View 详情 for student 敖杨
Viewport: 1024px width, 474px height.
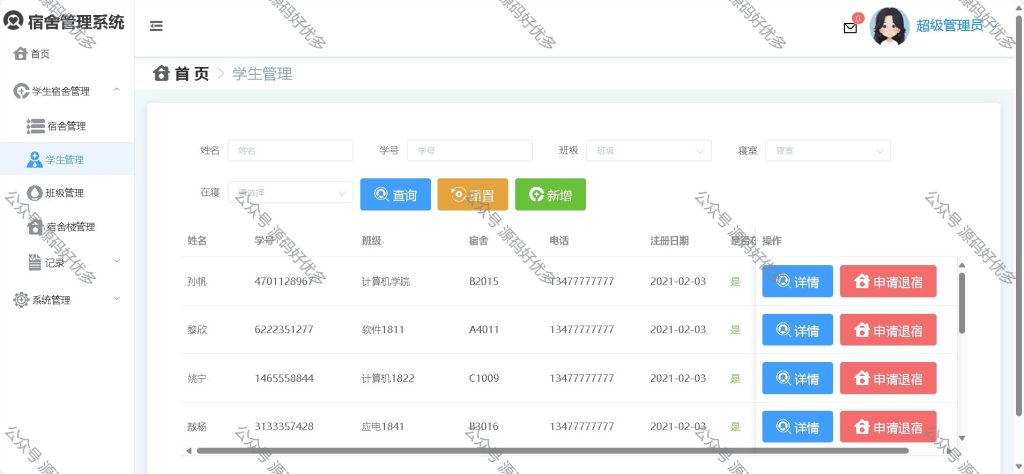(797, 427)
